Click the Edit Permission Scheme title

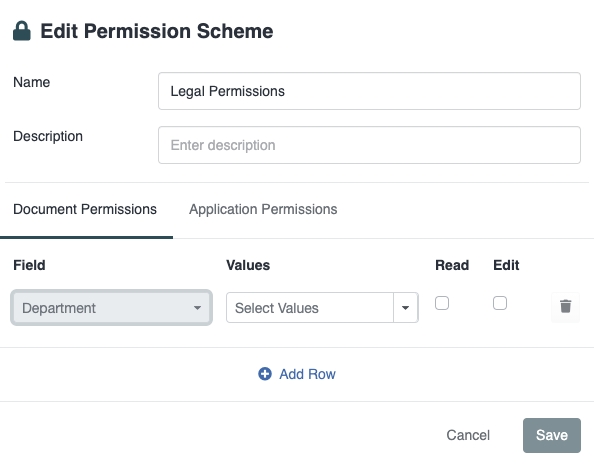pos(157,31)
